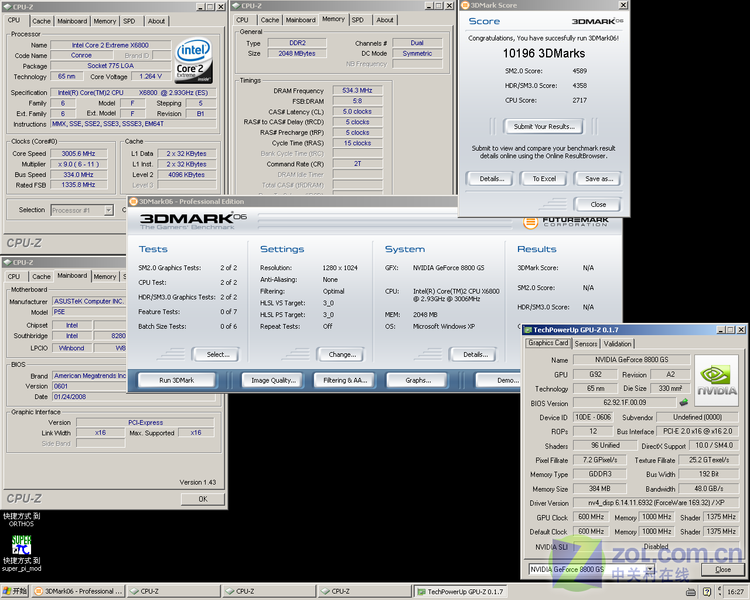Click DRAM Frequency value 534.3 MHz

click(x=357, y=90)
